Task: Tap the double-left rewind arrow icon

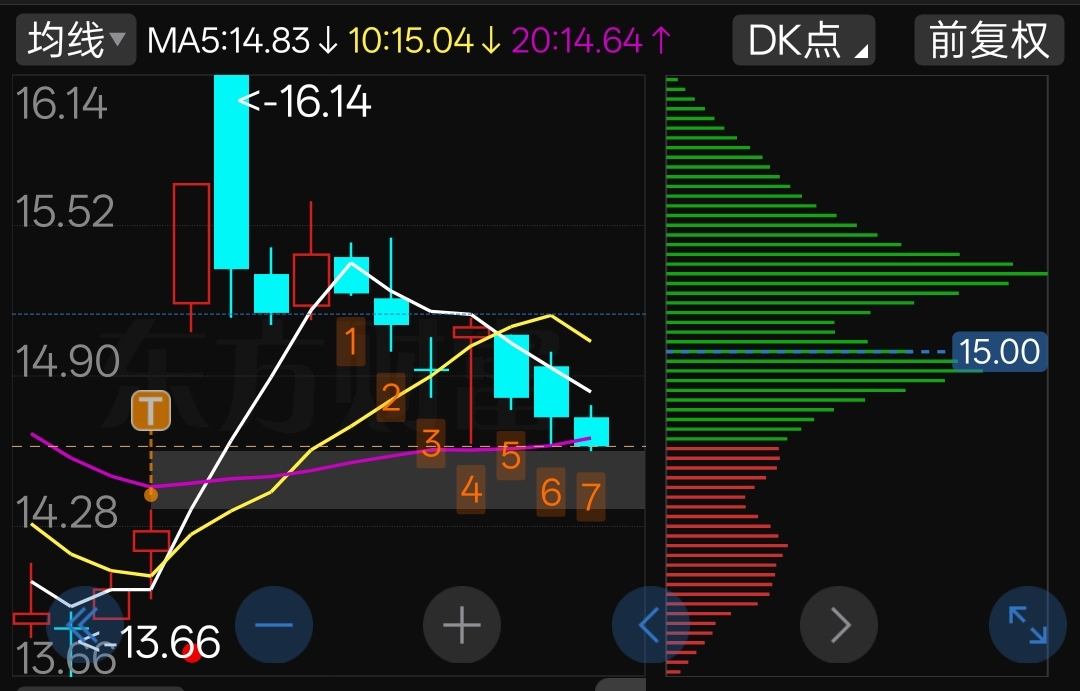Action: coord(85,625)
